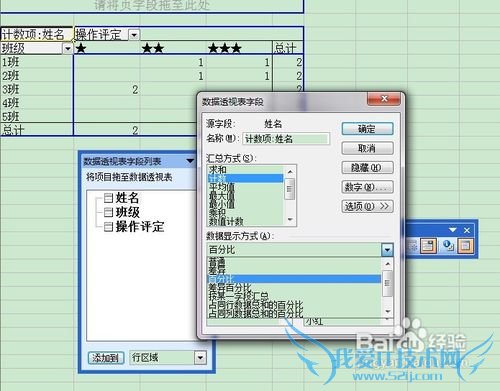
Task: Open the PivotTable toolbar options arrow
Action: 453,230
